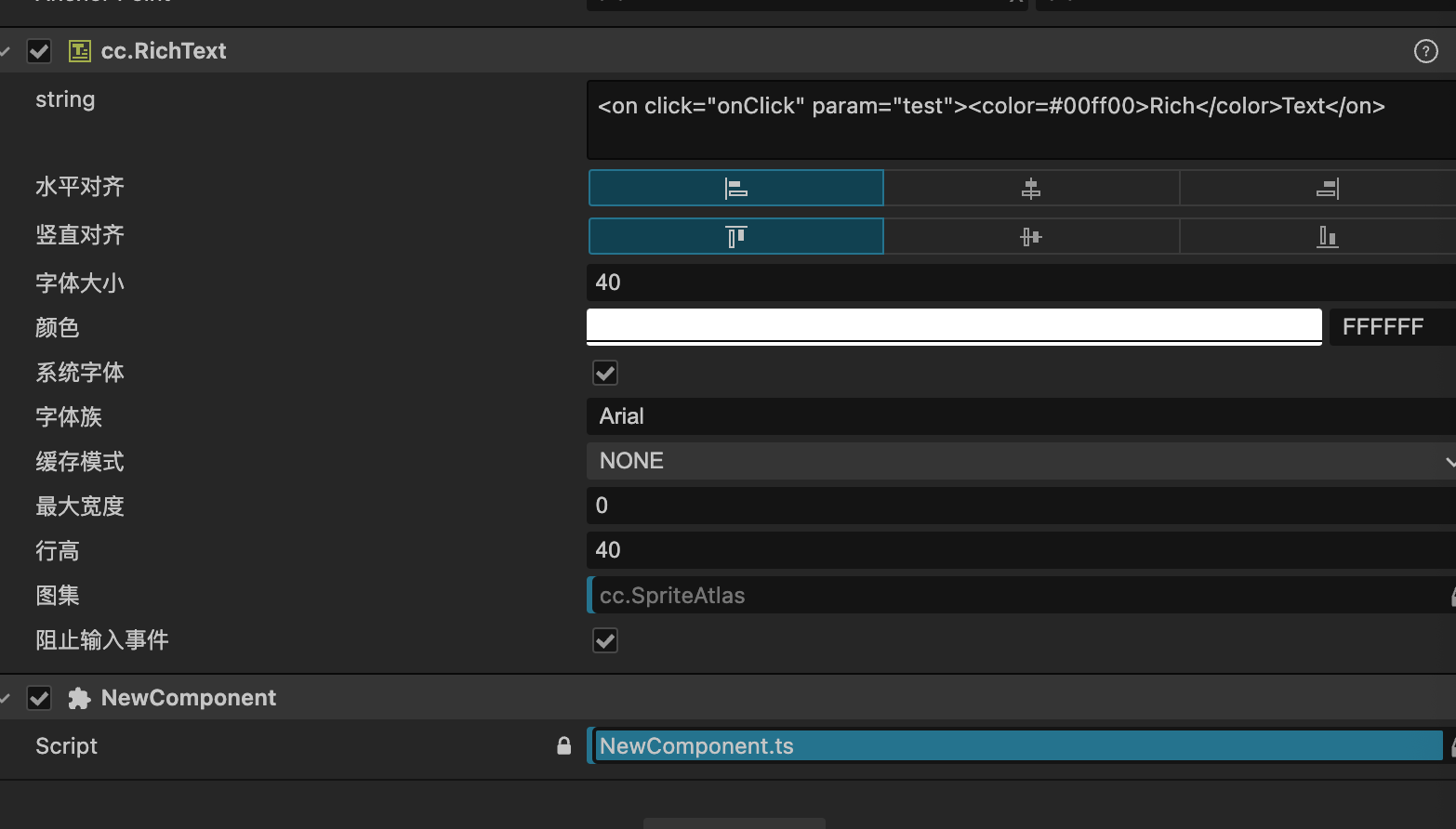Set horizontal alignment to left
Screen dimensions: 1456x829
[735, 188]
